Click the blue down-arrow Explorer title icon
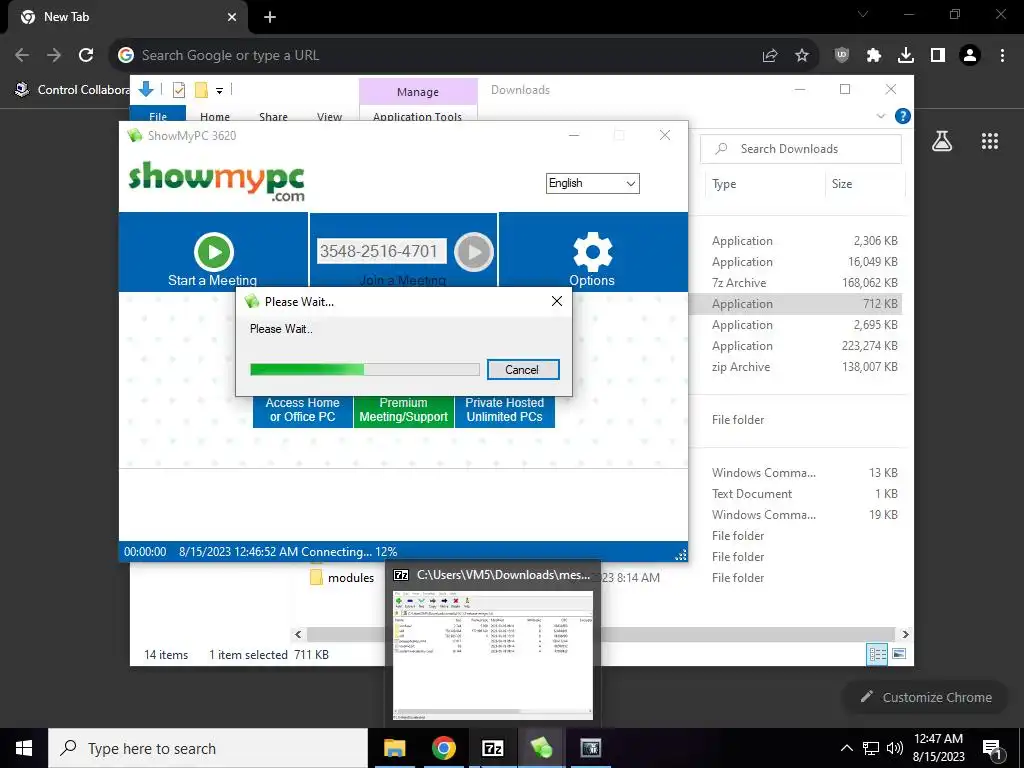The image size is (1024, 768). click(x=146, y=89)
